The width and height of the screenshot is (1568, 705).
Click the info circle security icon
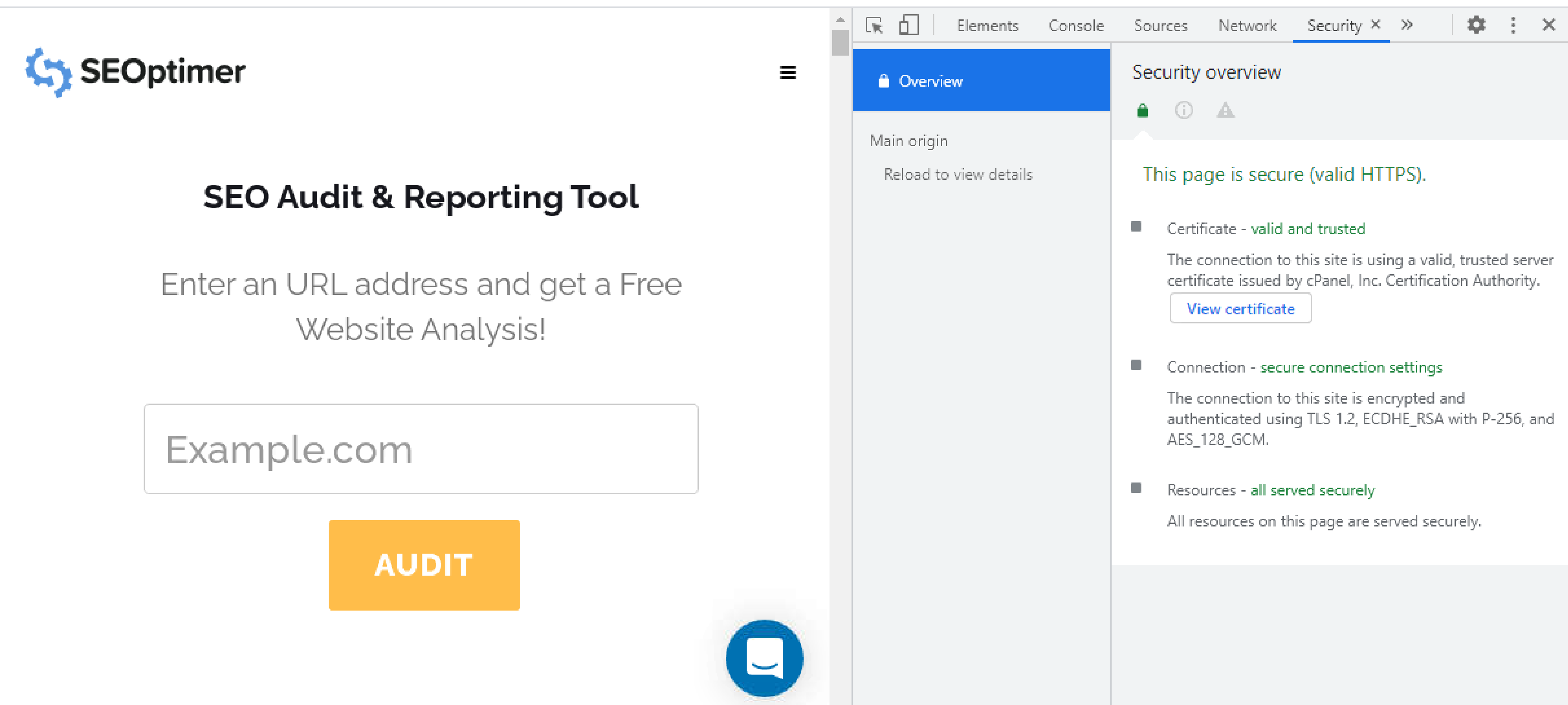[x=1184, y=111]
